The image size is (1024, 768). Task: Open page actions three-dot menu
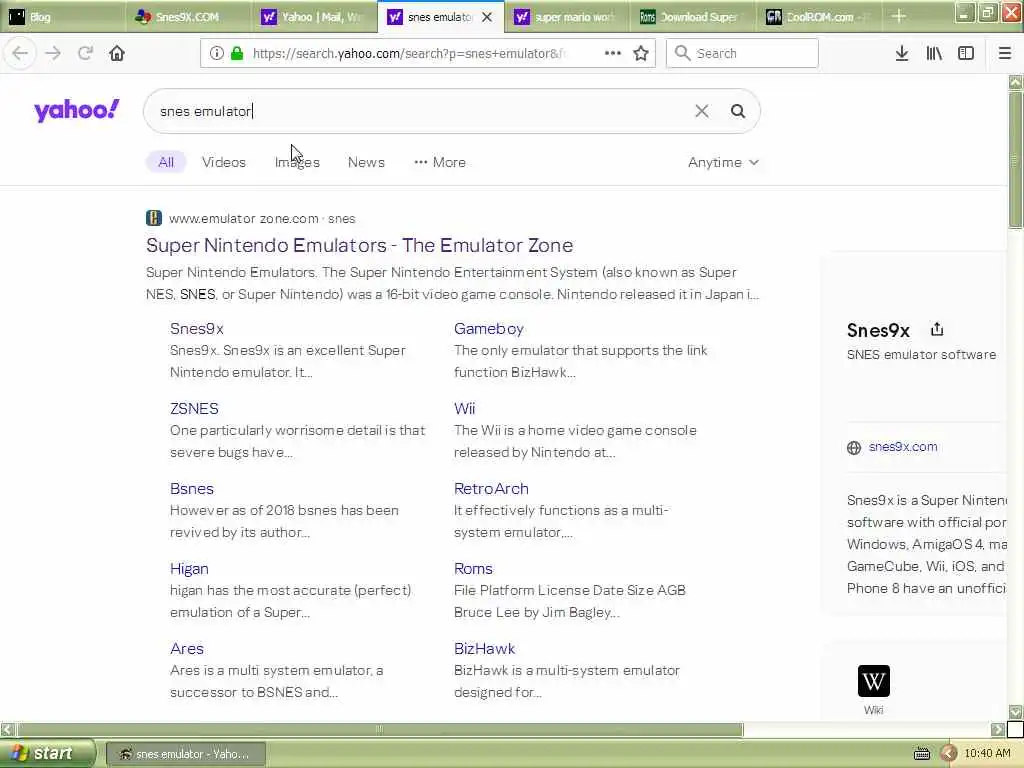(x=613, y=53)
